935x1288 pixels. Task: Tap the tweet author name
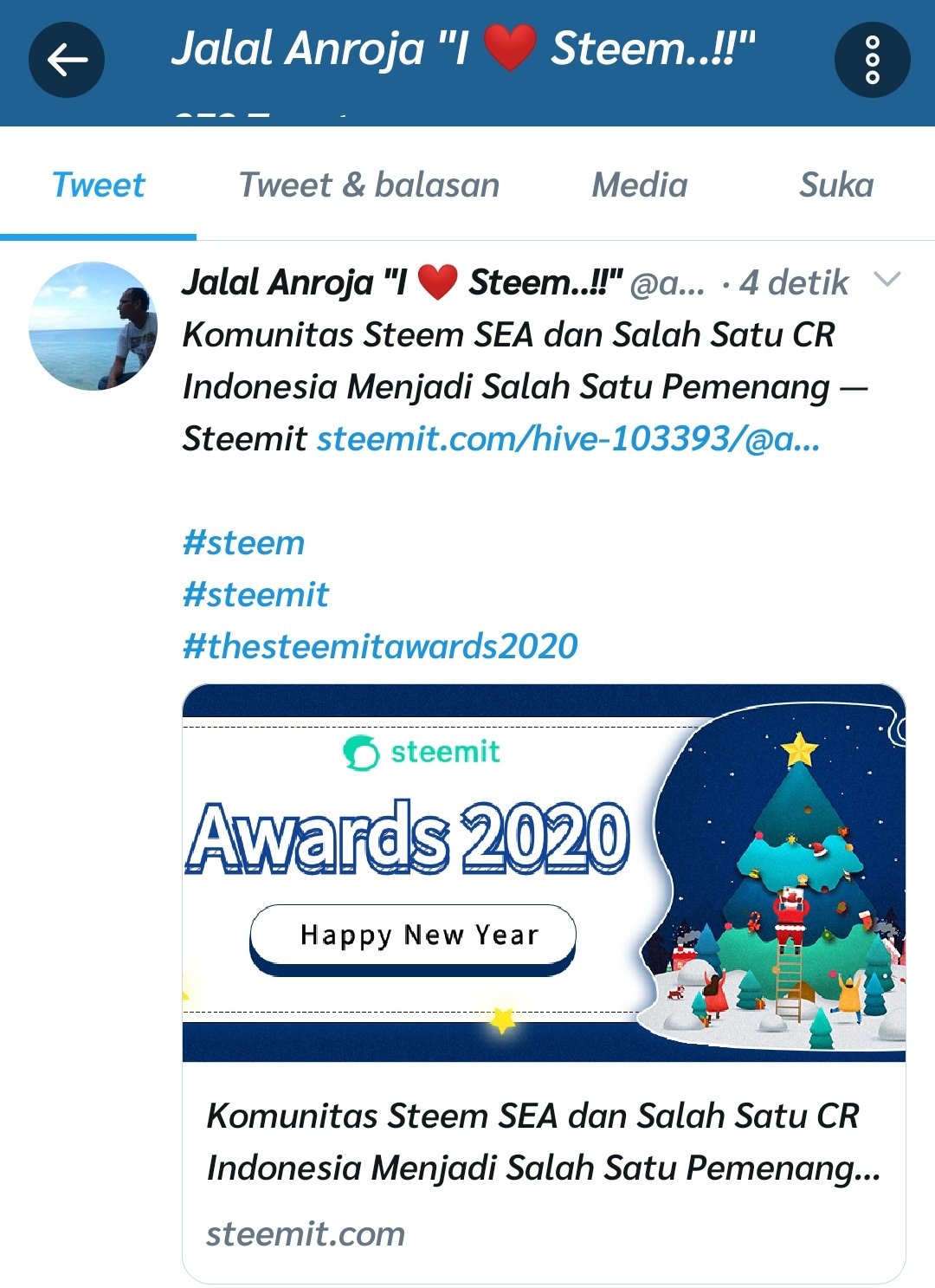[402, 282]
